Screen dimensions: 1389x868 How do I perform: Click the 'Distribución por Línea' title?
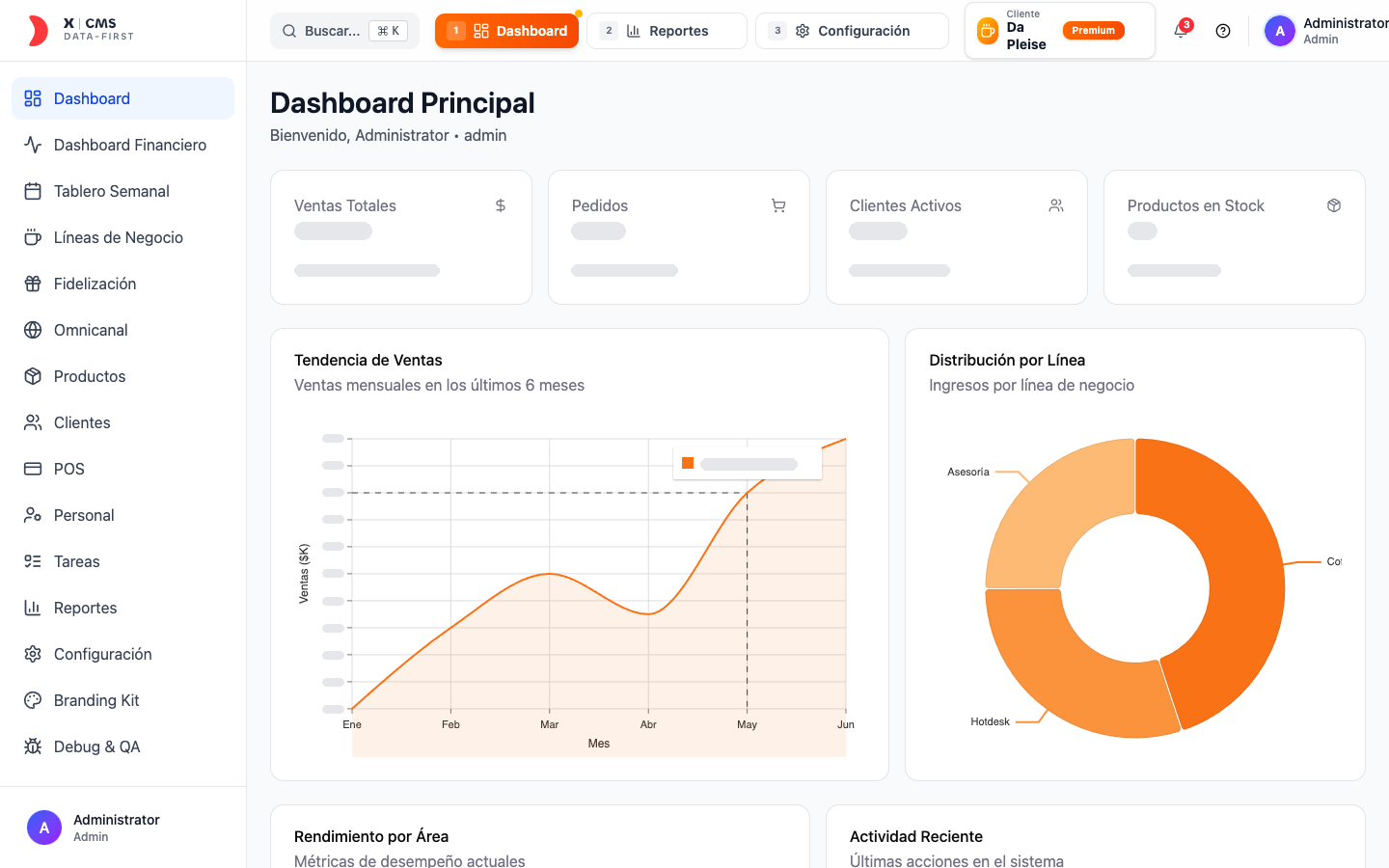[1007, 360]
